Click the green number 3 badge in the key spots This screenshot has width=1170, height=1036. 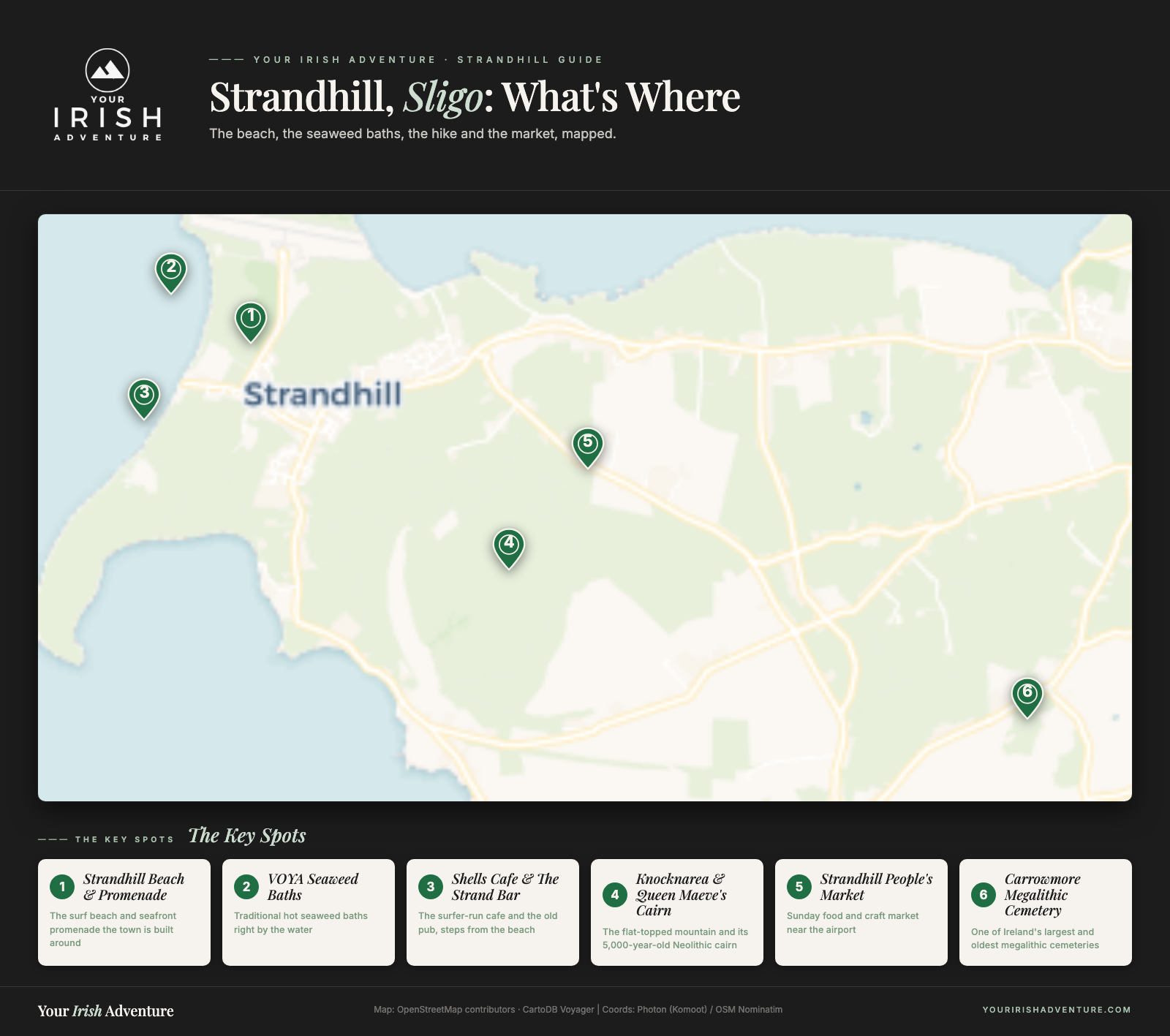click(431, 887)
